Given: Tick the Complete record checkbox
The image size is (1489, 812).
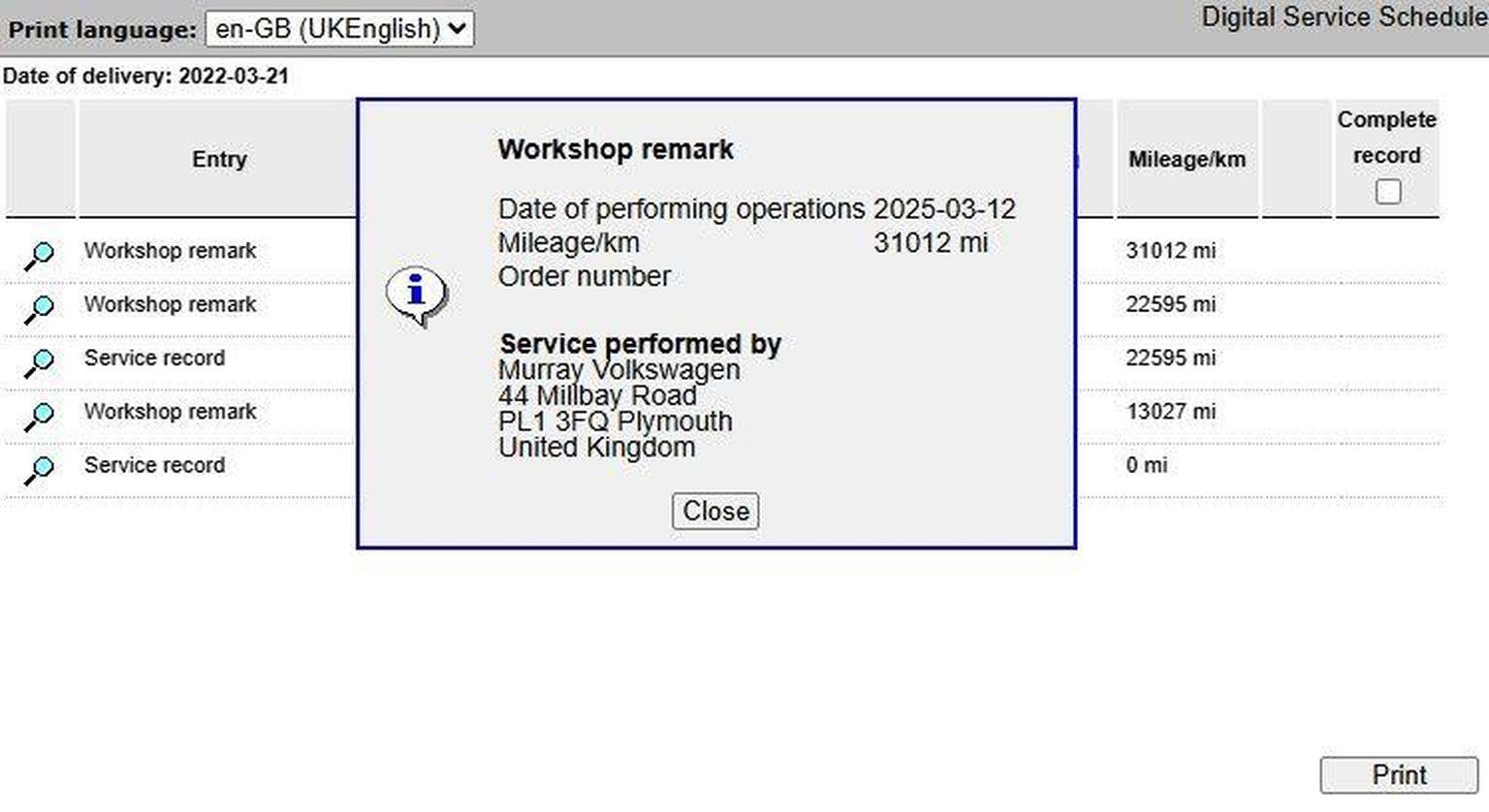Looking at the screenshot, I should tap(1387, 192).
